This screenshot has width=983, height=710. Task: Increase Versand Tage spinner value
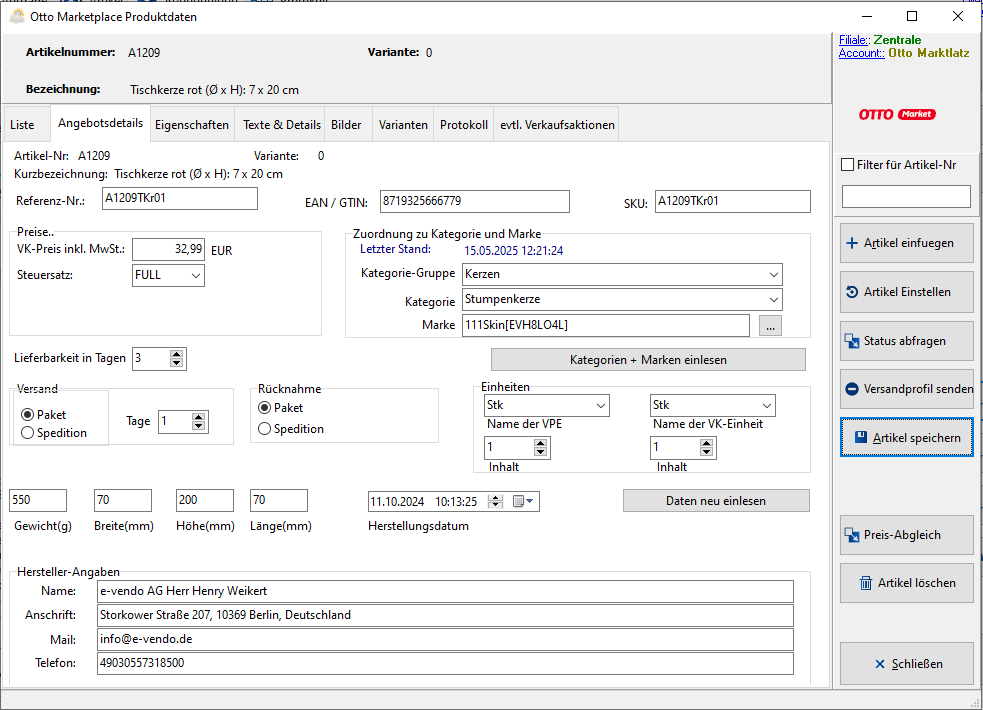tap(199, 417)
